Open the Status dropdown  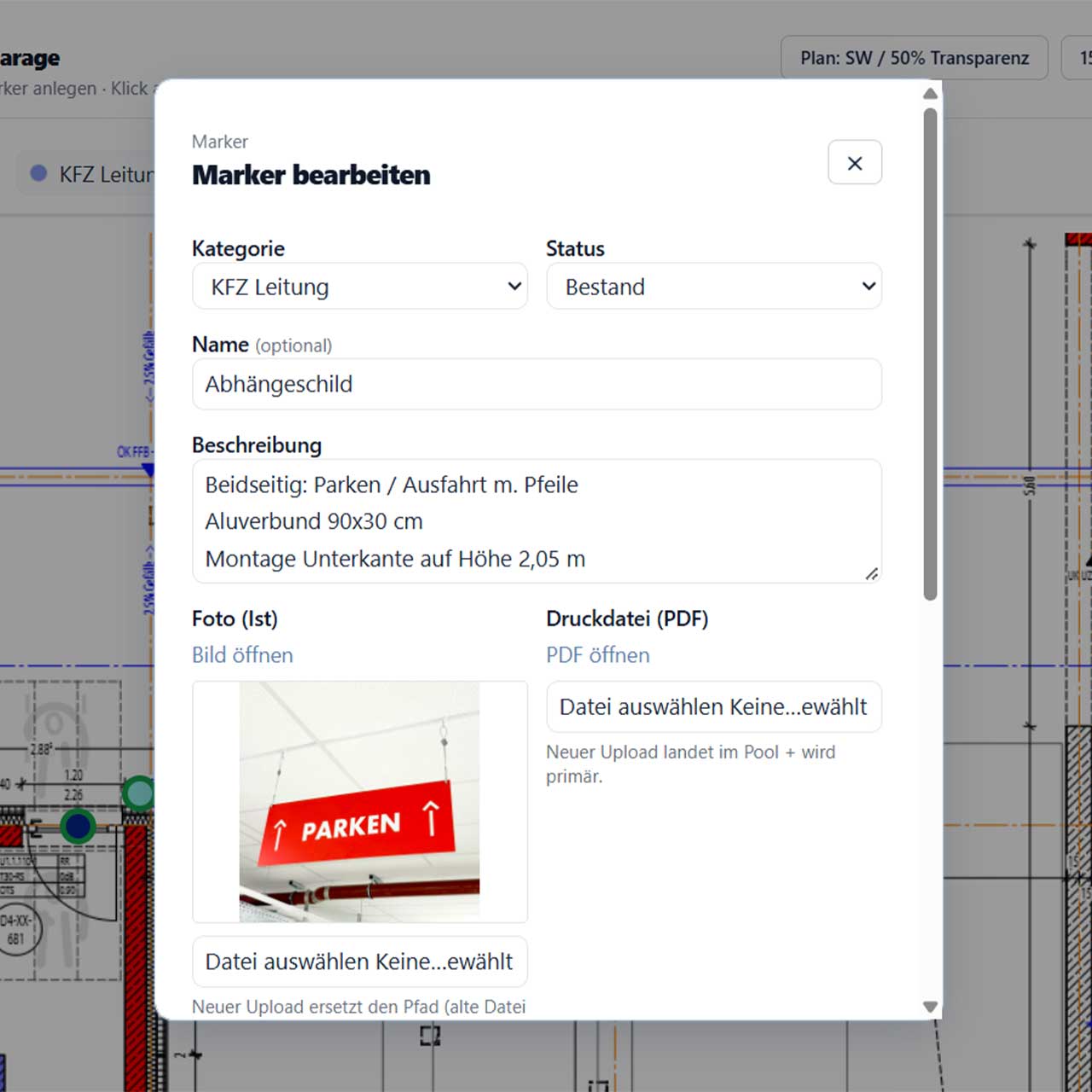coord(714,287)
